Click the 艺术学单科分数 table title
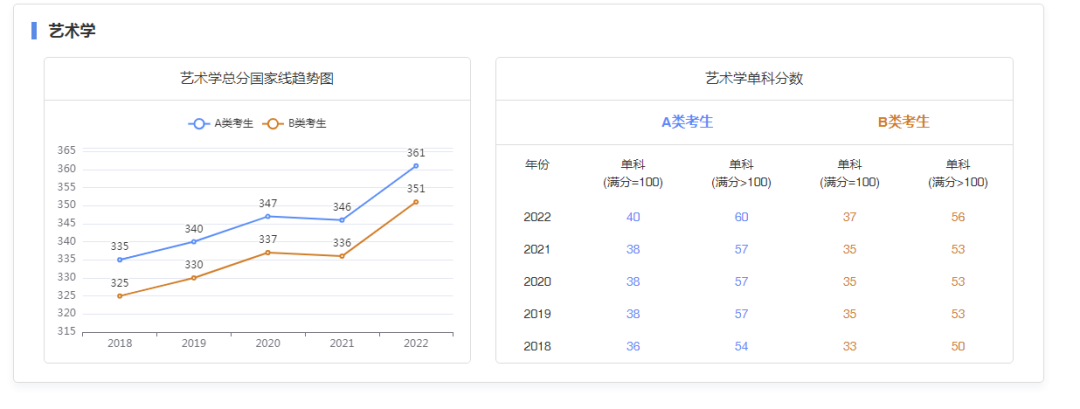The width and height of the screenshot is (1080, 409). coord(754,79)
